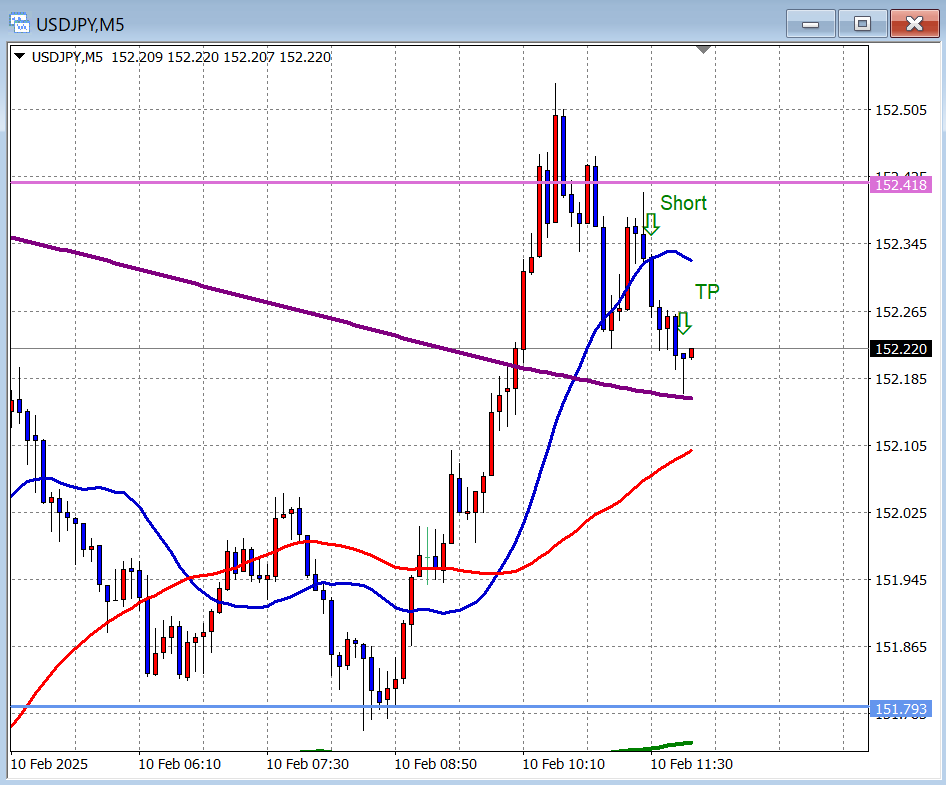Click the 152.505 price axis label
This screenshot has height=785, width=946.
point(900,110)
